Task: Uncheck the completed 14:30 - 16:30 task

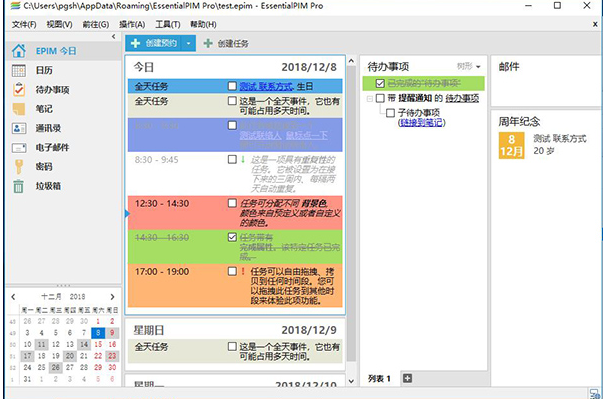Action: click(x=232, y=237)
